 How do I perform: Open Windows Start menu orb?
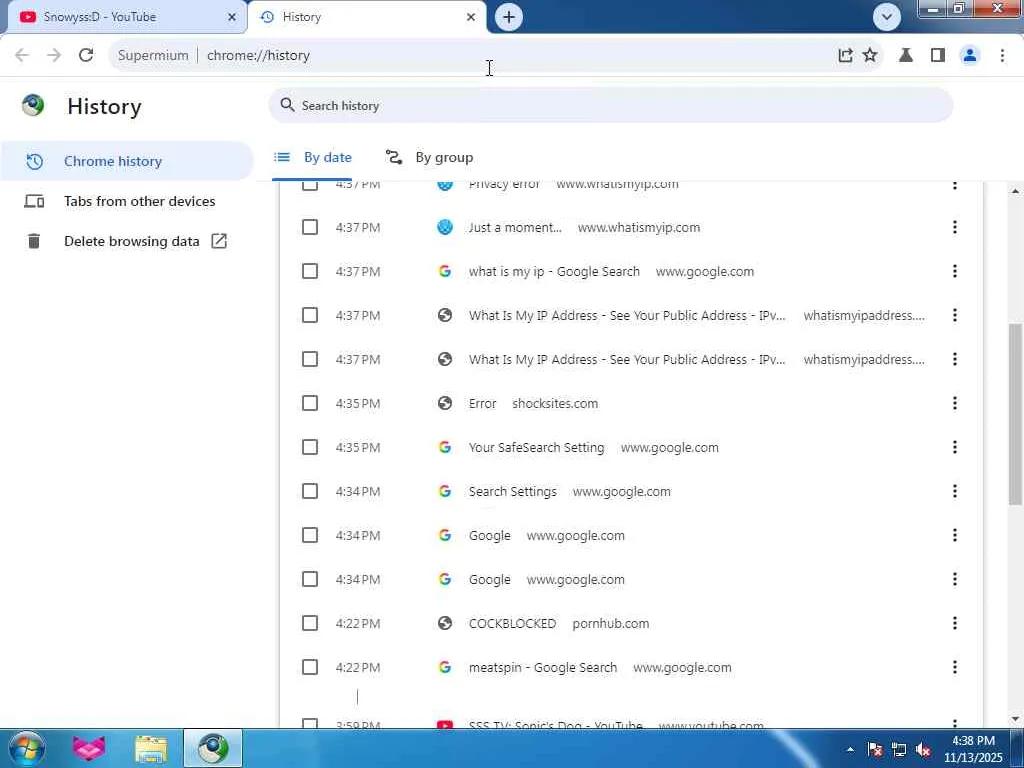click(27, 748)
